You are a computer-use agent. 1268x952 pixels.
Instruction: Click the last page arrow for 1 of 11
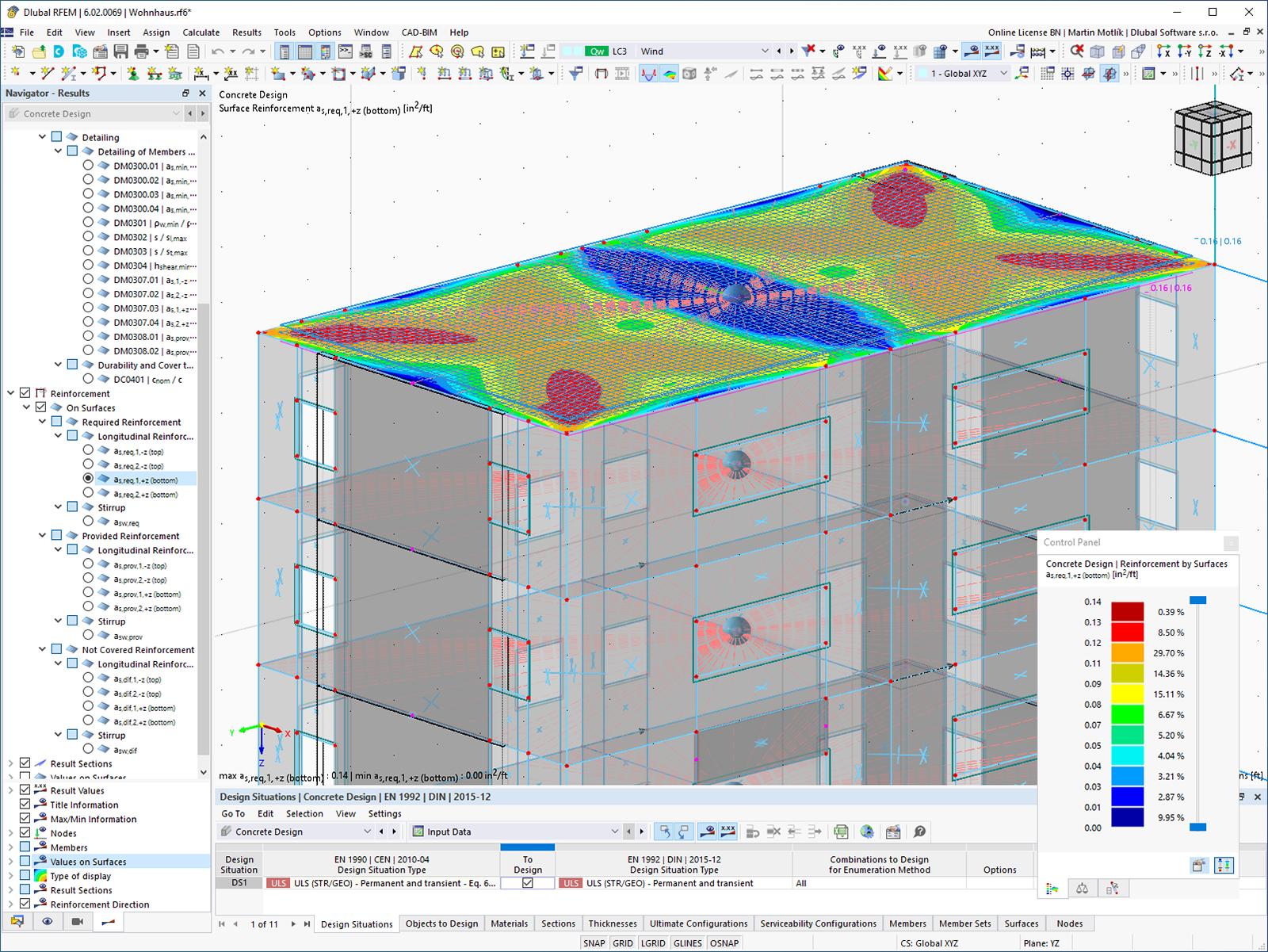coord(307,923)
